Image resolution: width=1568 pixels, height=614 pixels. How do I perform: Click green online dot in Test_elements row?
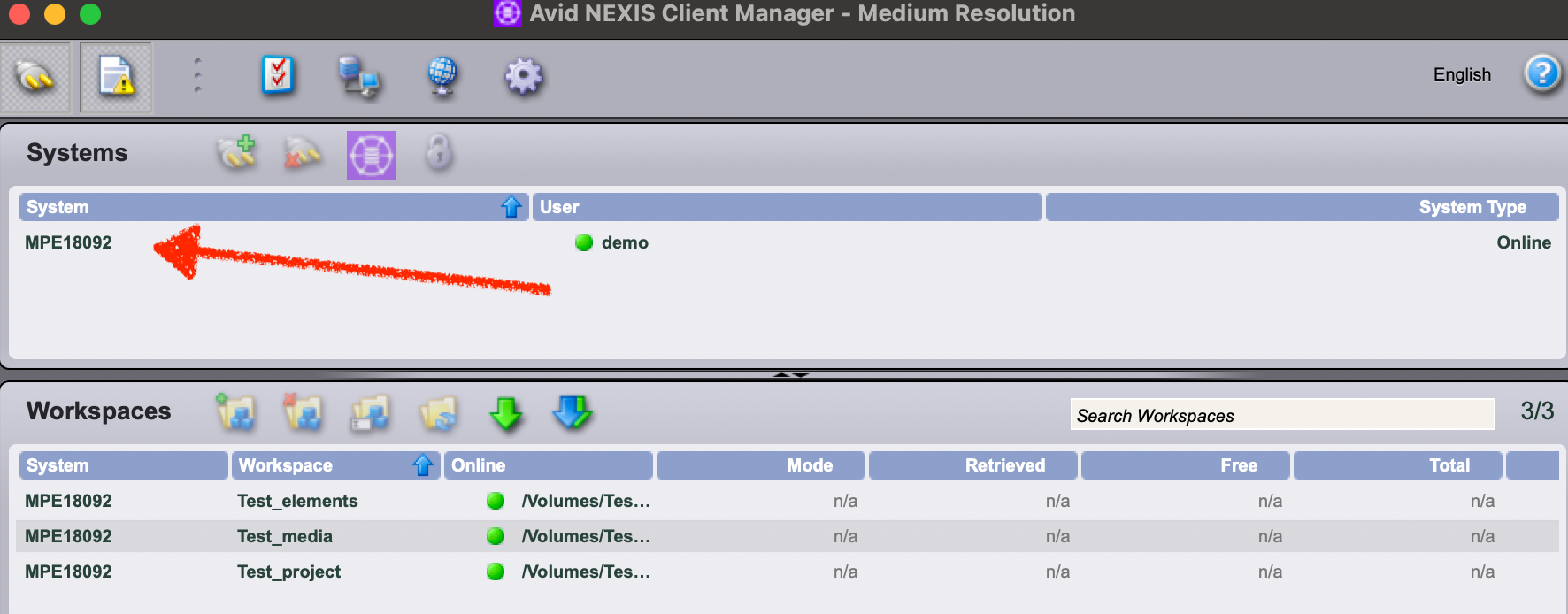(x=496, y=501)
